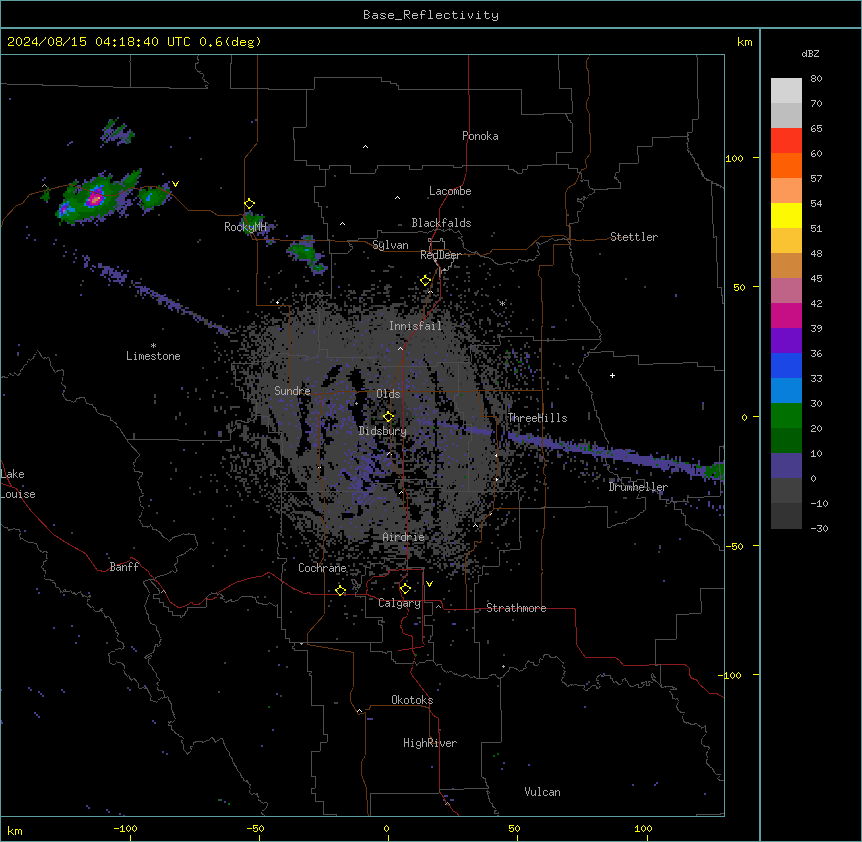This screenshot has height=842, width=862.
Task: Click the Olds label
Action: point(388,394)
